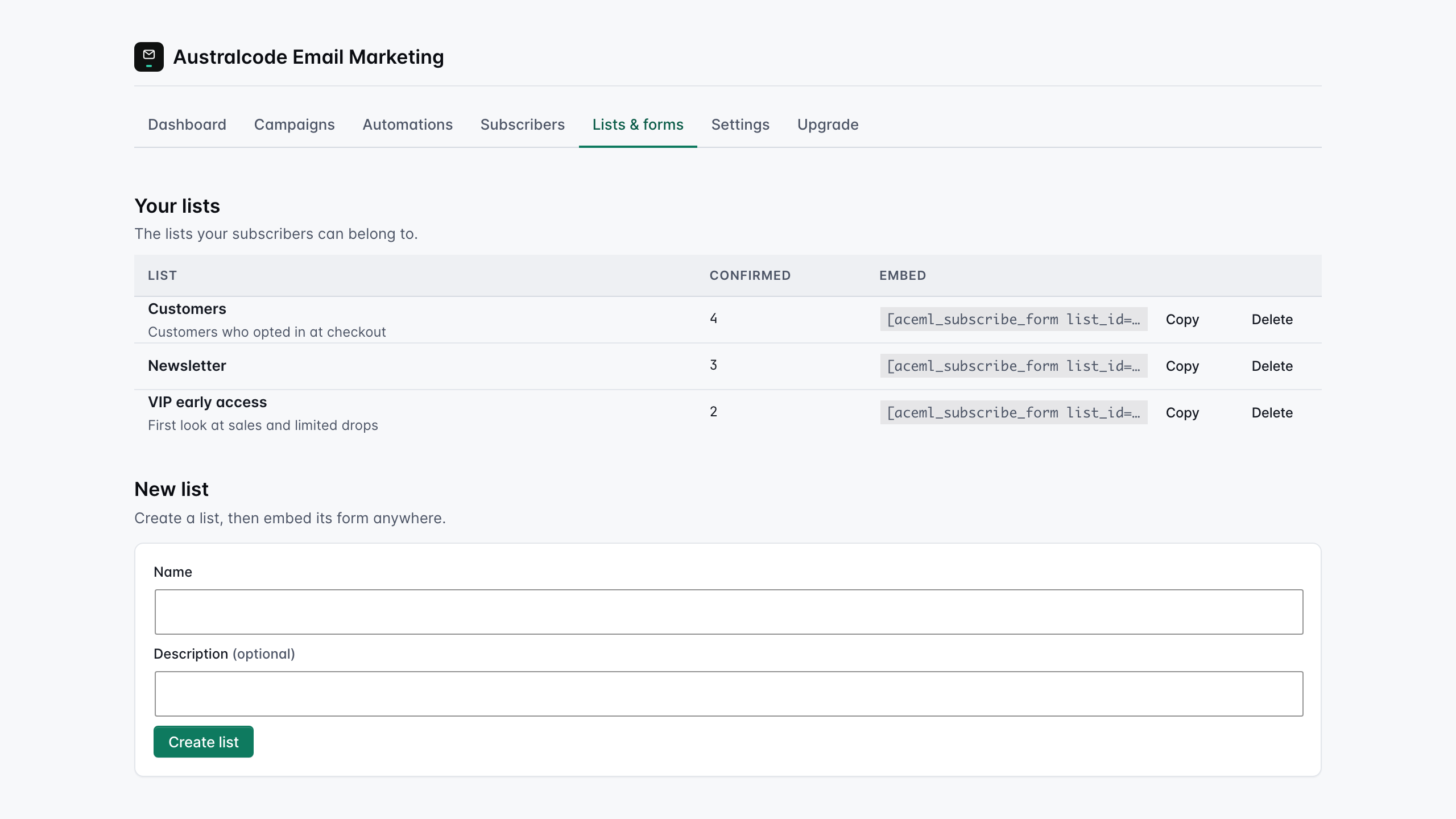Click the VIP early access list name
The width and height of the screenshot is (1456, 819).
pyautogui.click(x=207, y=402)
